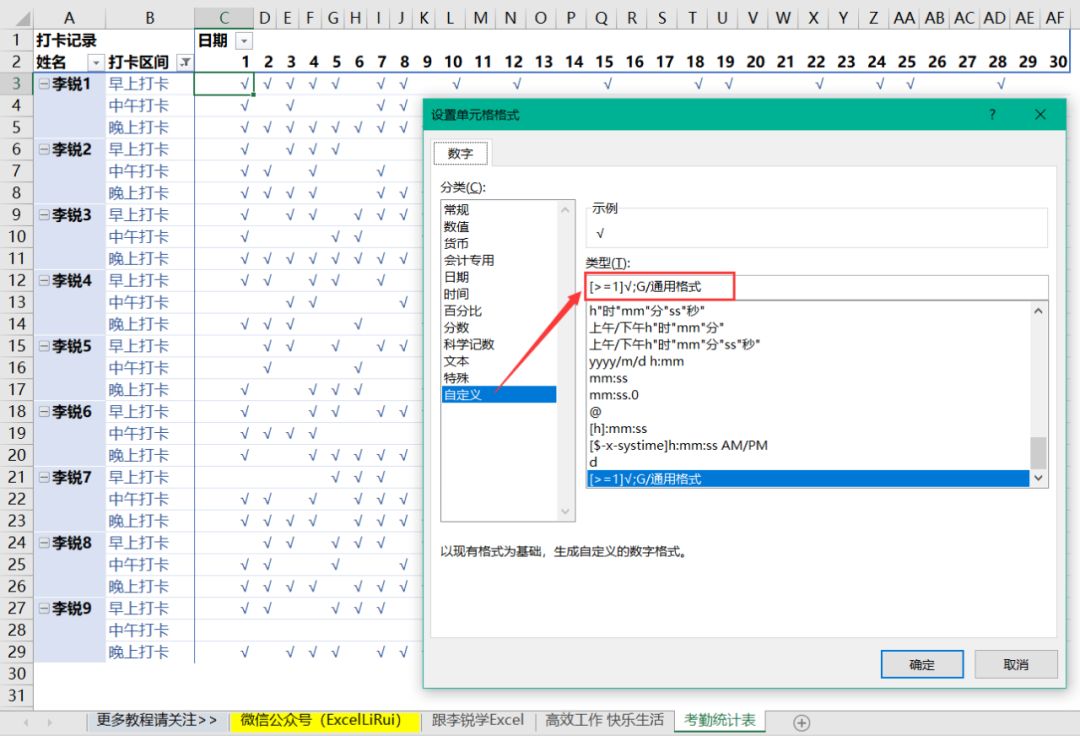Select the 文本 category
The height and width of the screenshot is (736, 1080).
(456, 360)
